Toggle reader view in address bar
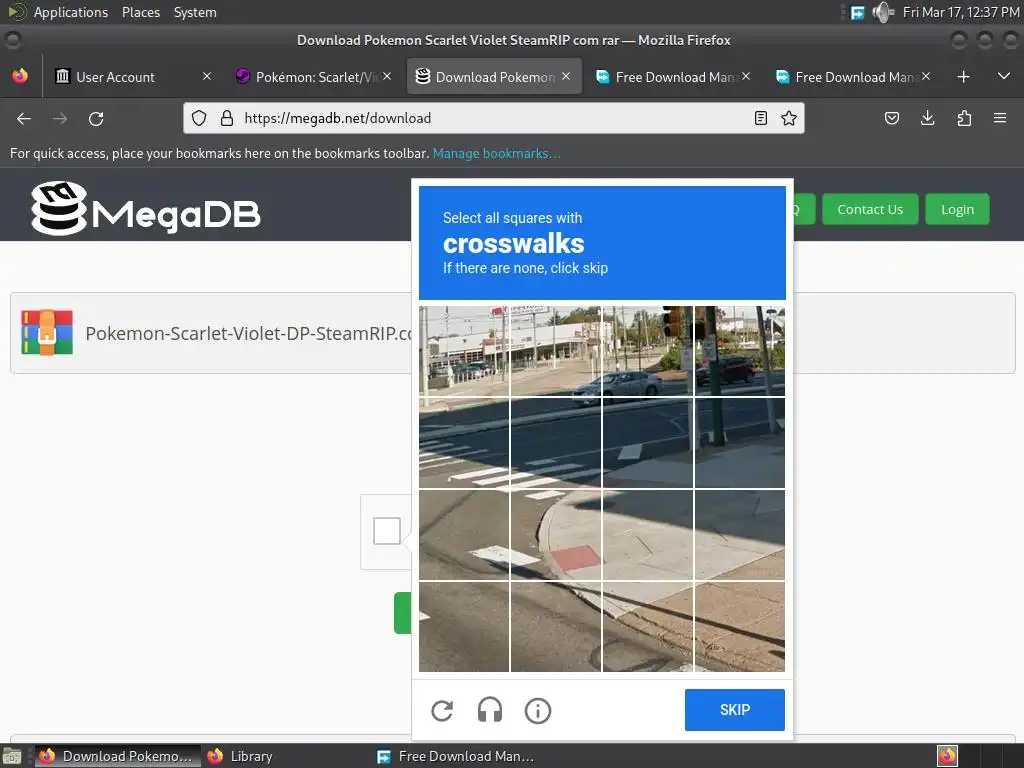1024x768 pixels. 761,118
